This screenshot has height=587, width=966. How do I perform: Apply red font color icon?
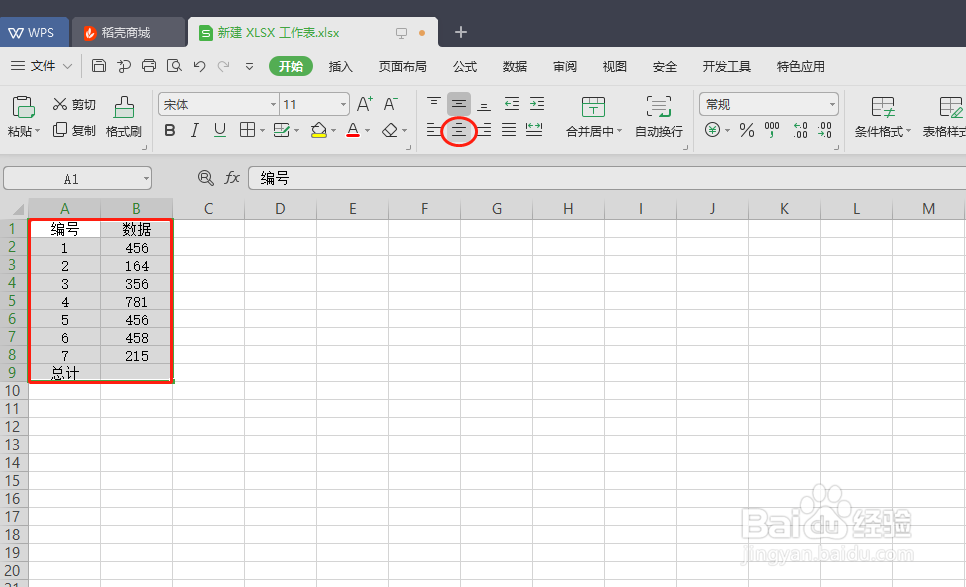(353, 130)
